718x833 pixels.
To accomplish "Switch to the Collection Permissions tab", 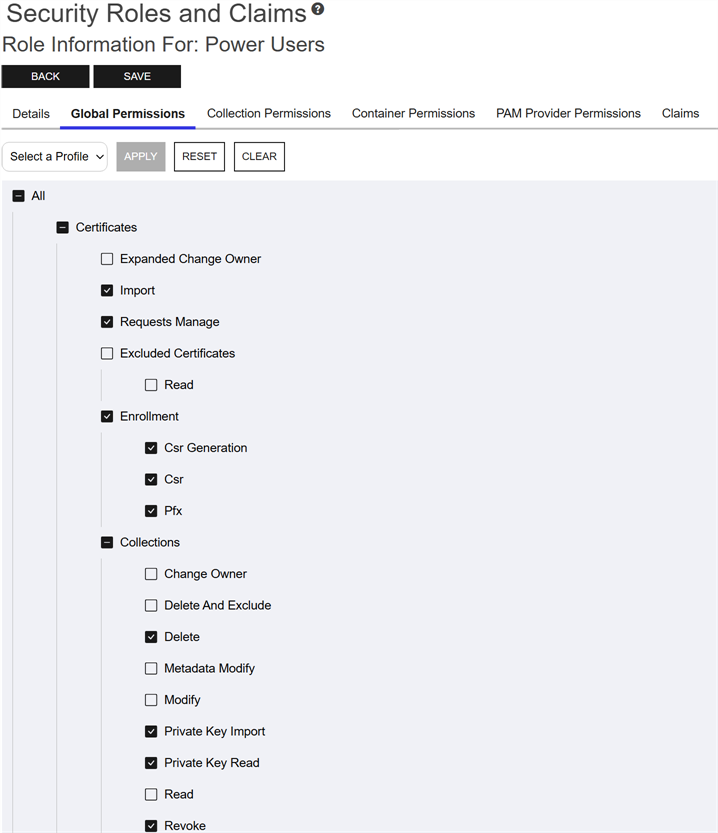I will [268, 114].
